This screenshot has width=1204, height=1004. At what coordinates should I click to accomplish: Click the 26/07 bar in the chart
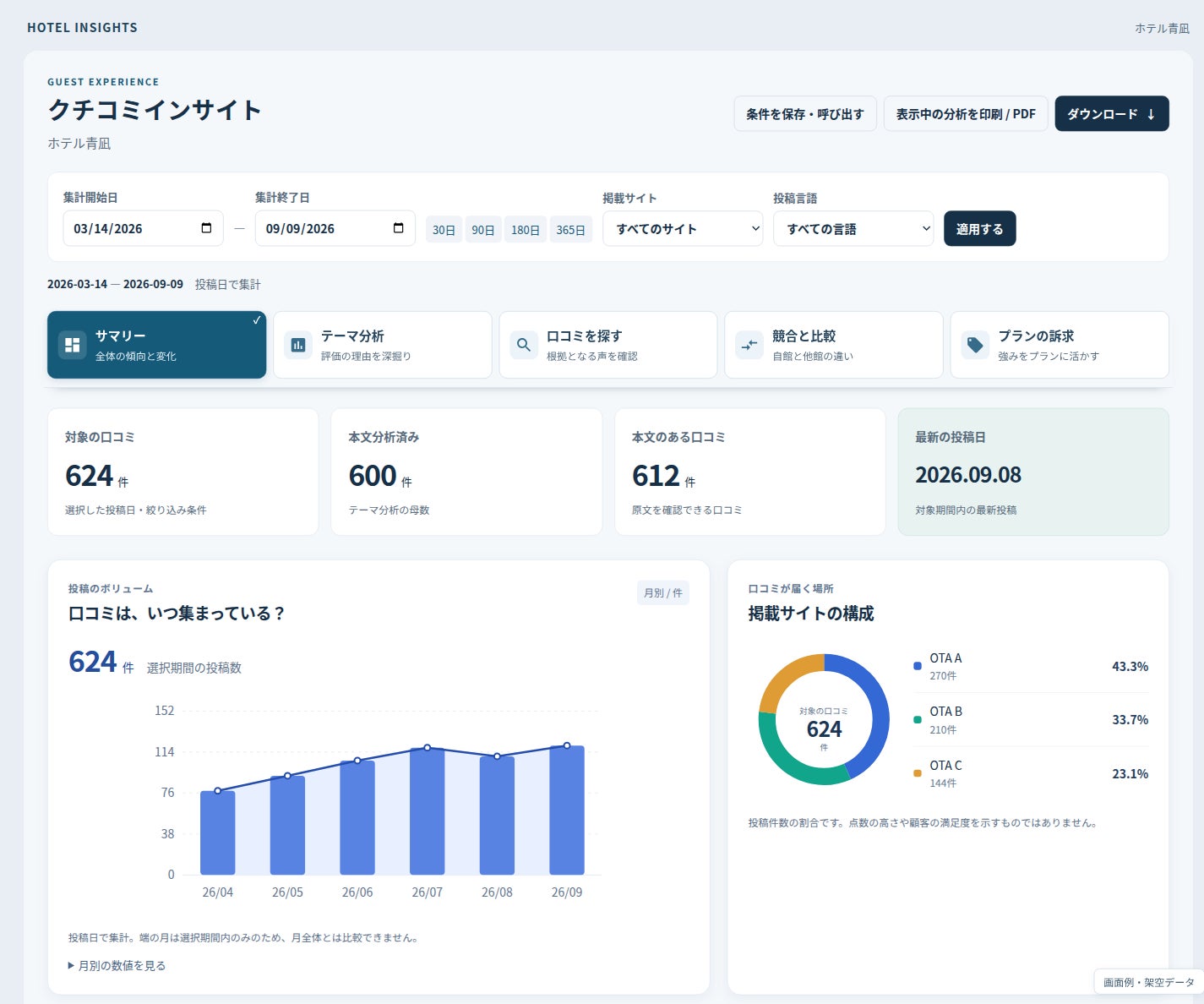[x=428, y=811]
